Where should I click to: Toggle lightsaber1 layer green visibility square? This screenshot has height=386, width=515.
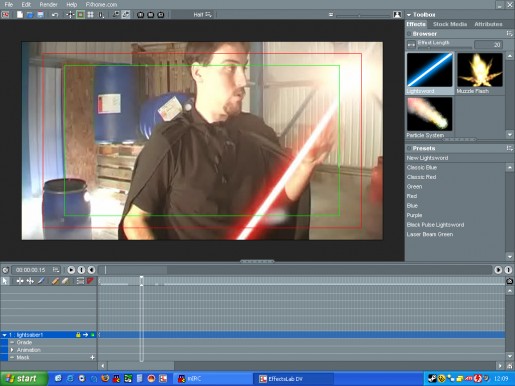(x=93, y=335)
